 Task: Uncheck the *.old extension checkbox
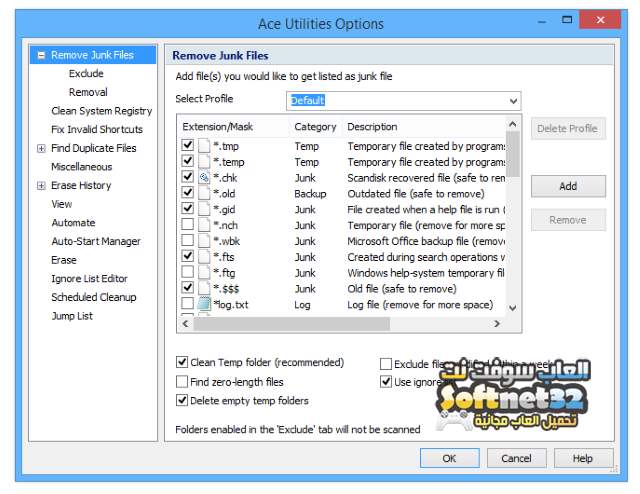tap(187, 192)
